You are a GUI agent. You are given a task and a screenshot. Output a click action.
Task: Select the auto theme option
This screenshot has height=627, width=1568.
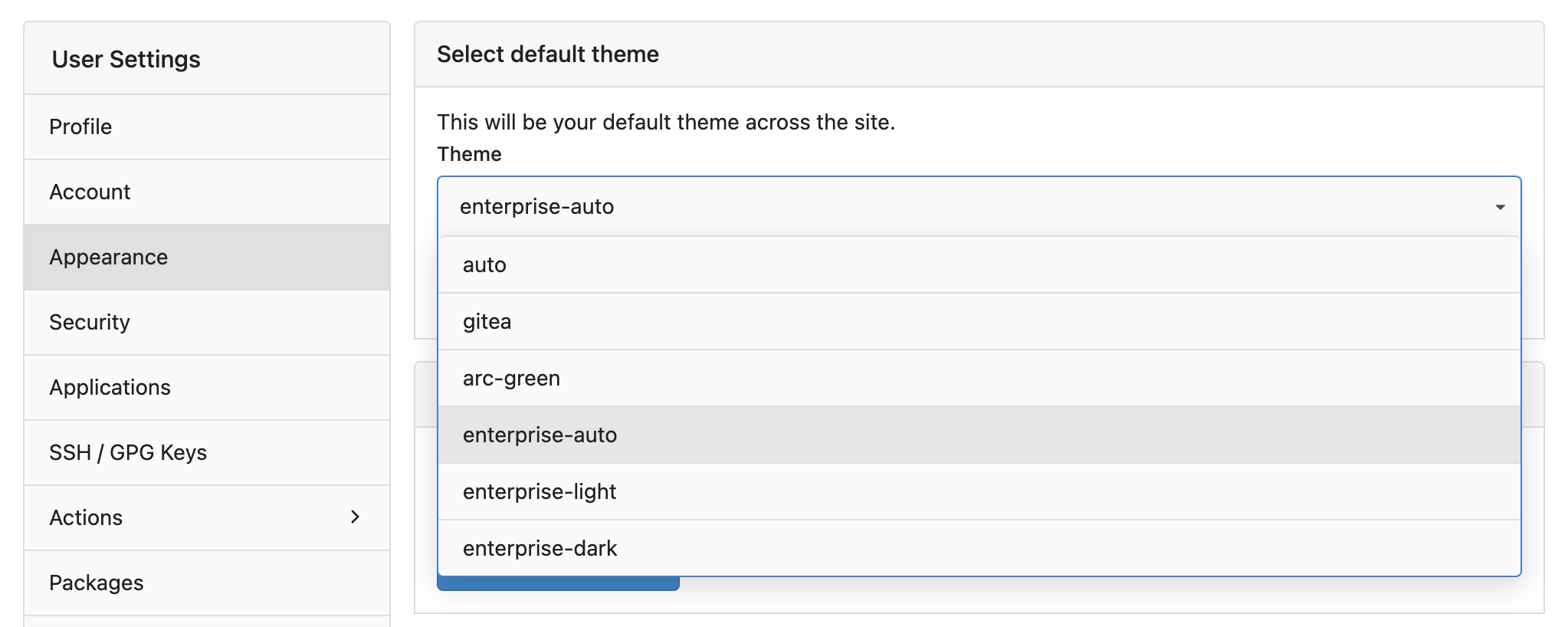pyautogui.click(x=484, y=265)
